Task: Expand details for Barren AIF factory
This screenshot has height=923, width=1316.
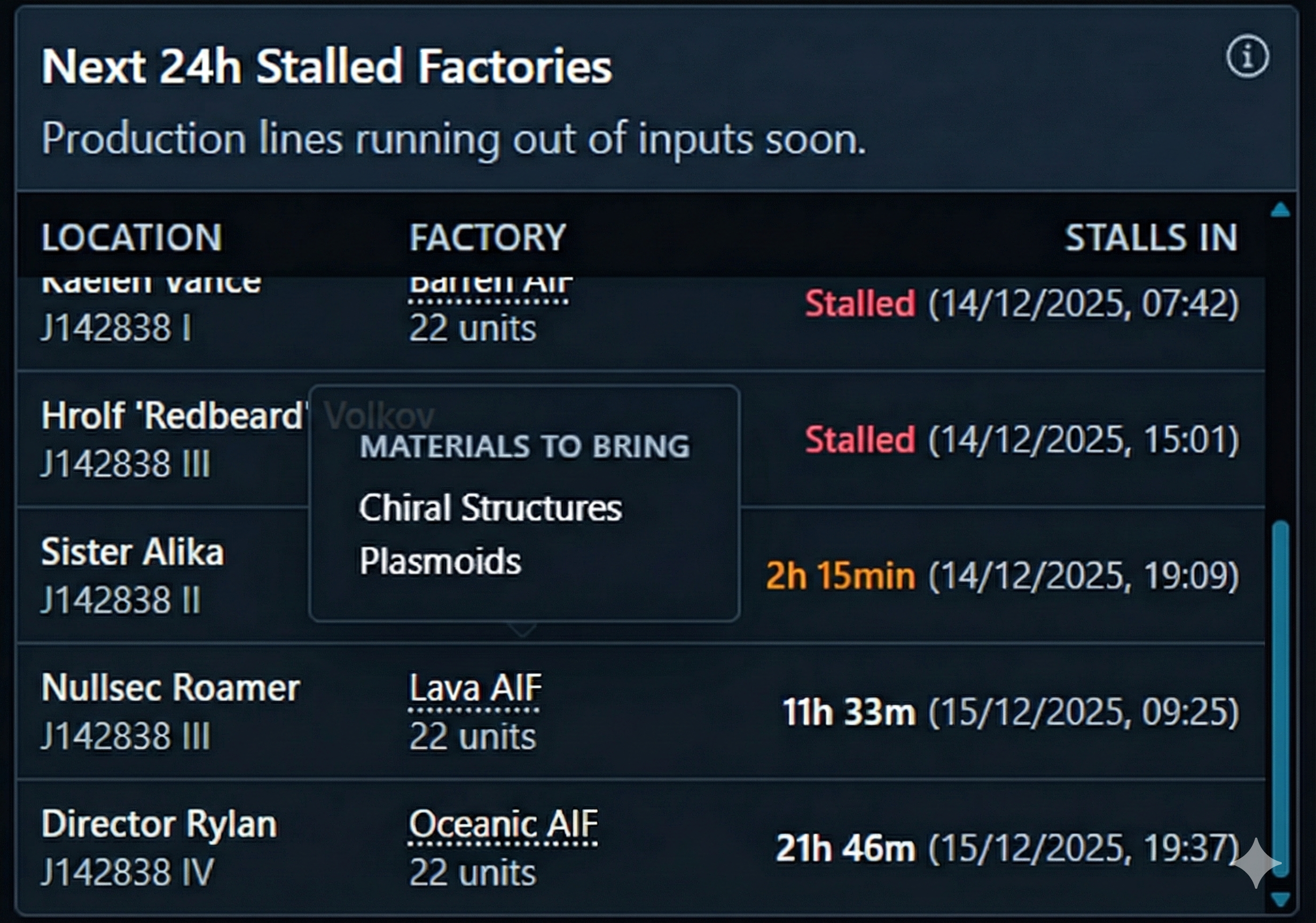Action: point(488,285)
